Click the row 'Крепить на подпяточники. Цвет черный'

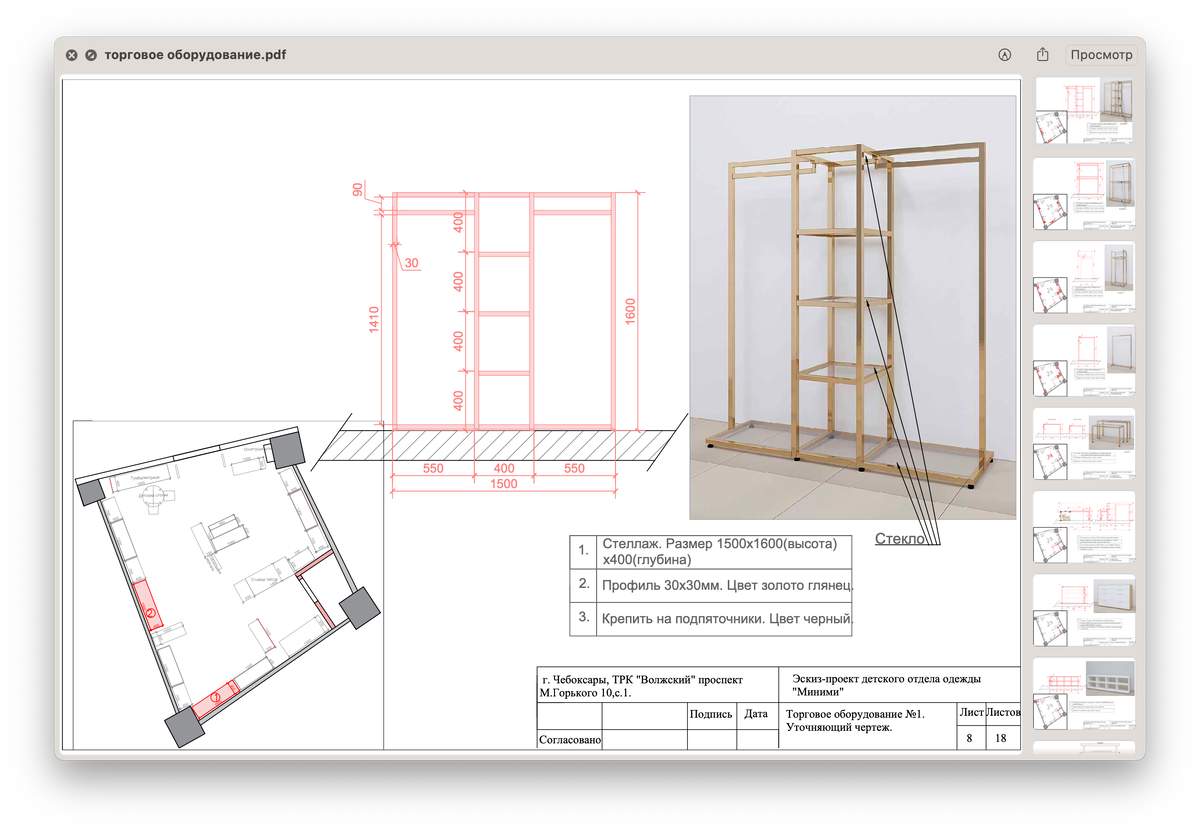711,619
